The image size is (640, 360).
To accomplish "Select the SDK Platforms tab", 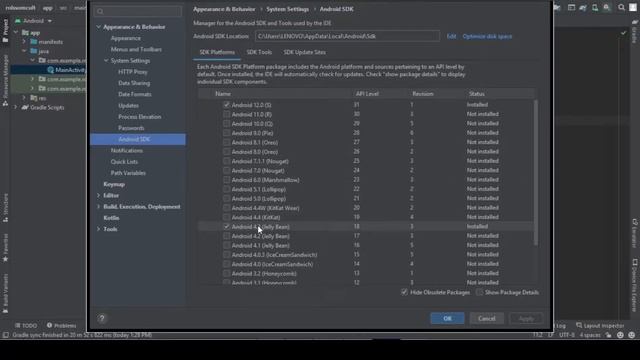I will pos(217,52).
